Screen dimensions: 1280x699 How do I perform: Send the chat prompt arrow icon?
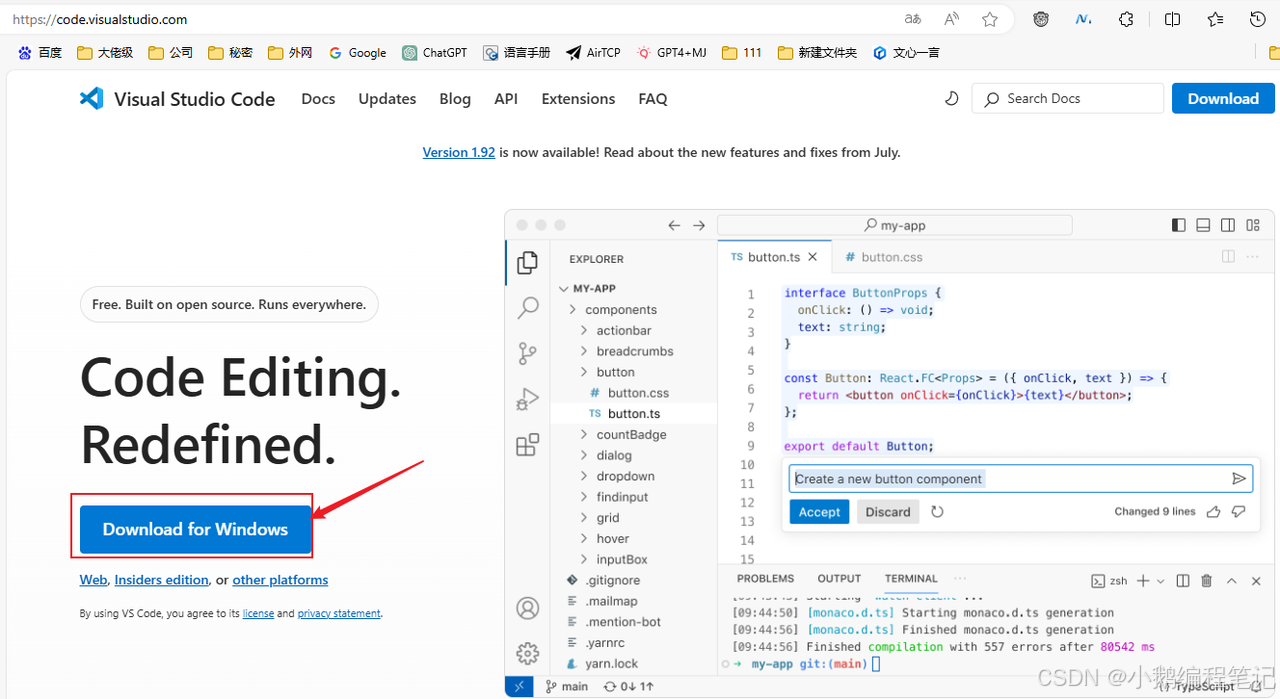click(1239, 479)
